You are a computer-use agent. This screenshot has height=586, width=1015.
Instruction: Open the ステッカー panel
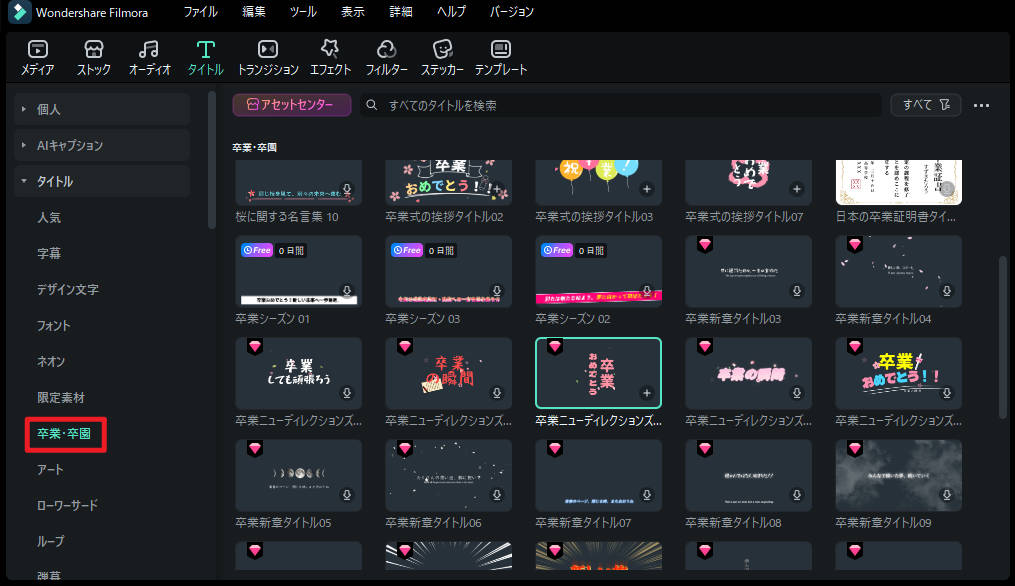442,57
